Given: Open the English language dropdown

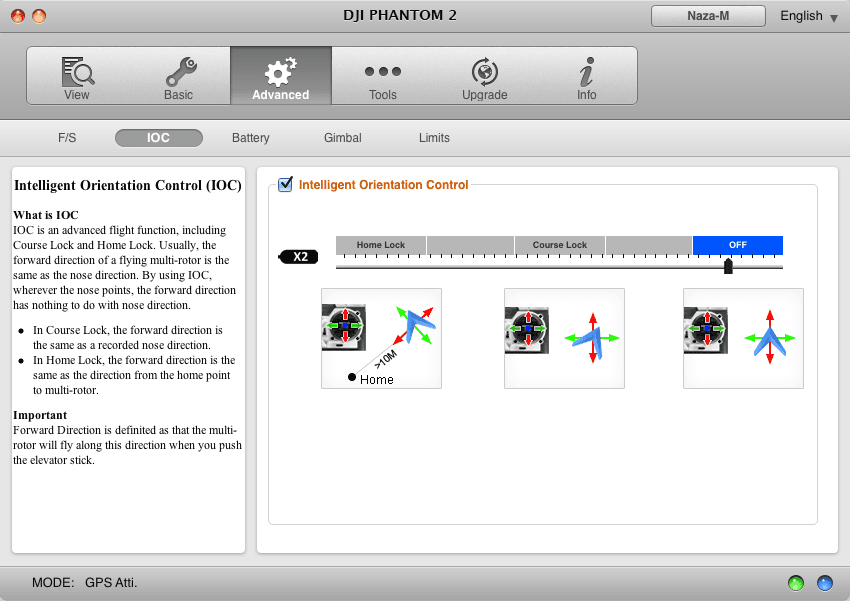Looking at the screenshot, I should pyautogui.click(x=808, y=16).
